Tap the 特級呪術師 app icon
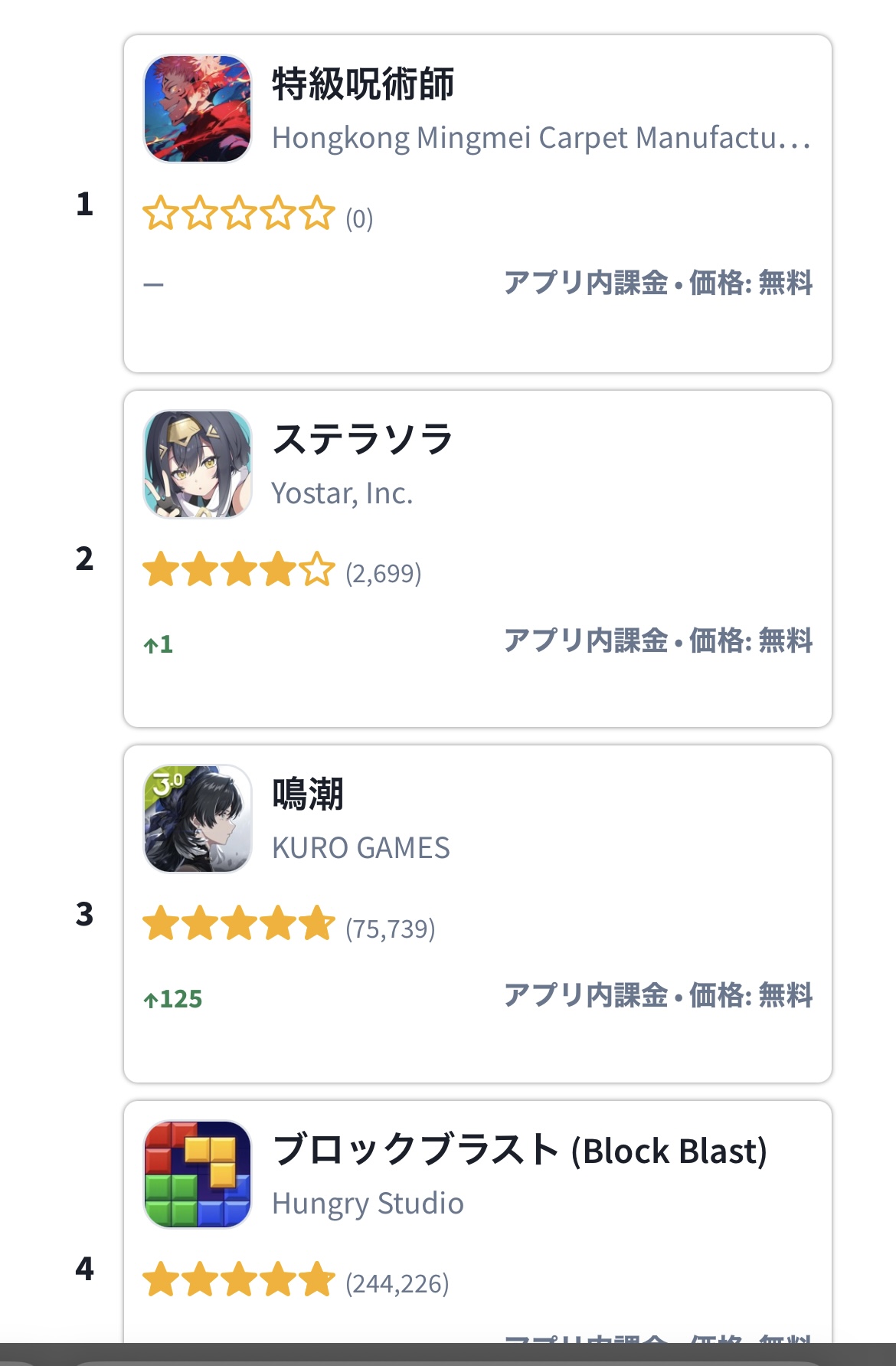The height and width of the screenshot is (1366, 896). [x=198, y=108]
